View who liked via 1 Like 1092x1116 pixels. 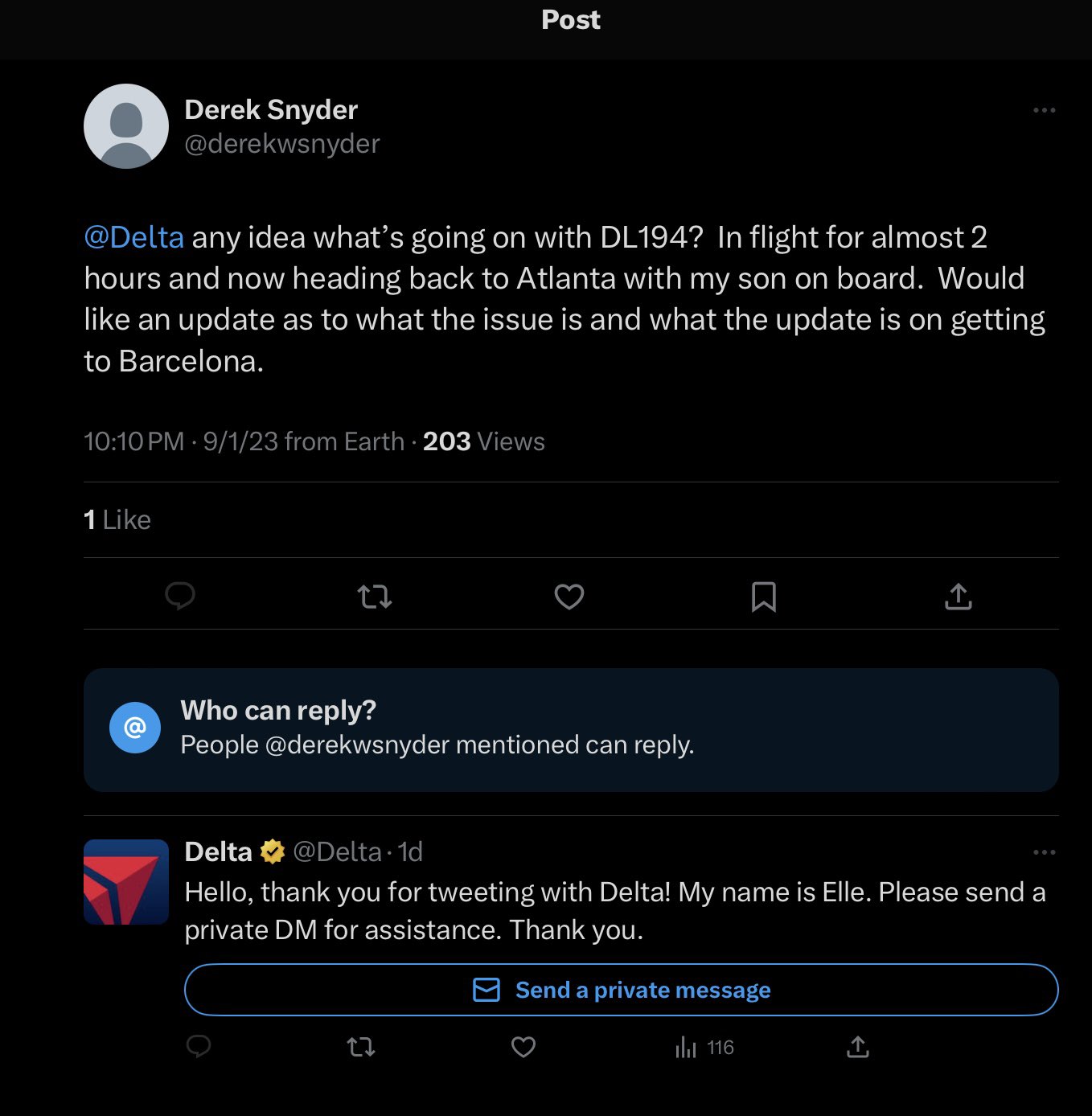coord(117,520)
